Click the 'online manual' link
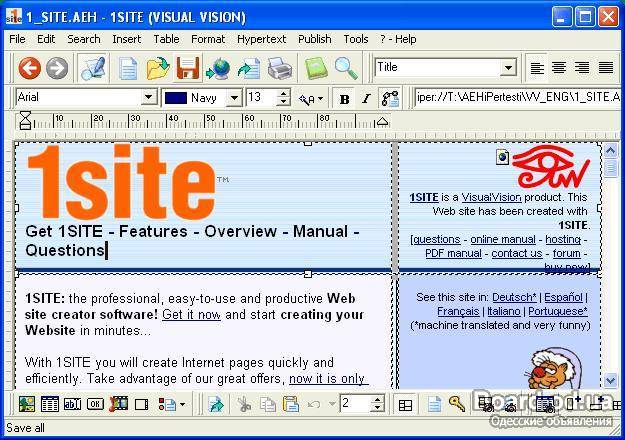625x440 pixels. [503, 239]
